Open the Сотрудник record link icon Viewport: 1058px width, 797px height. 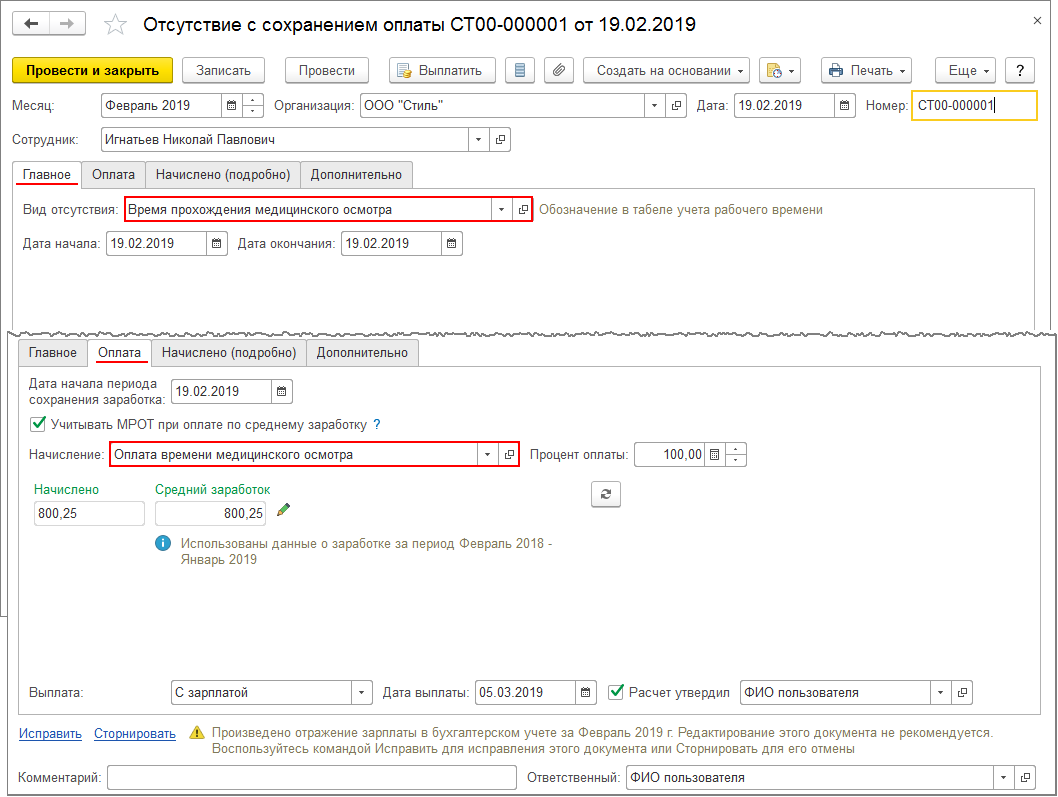point(500,140)
